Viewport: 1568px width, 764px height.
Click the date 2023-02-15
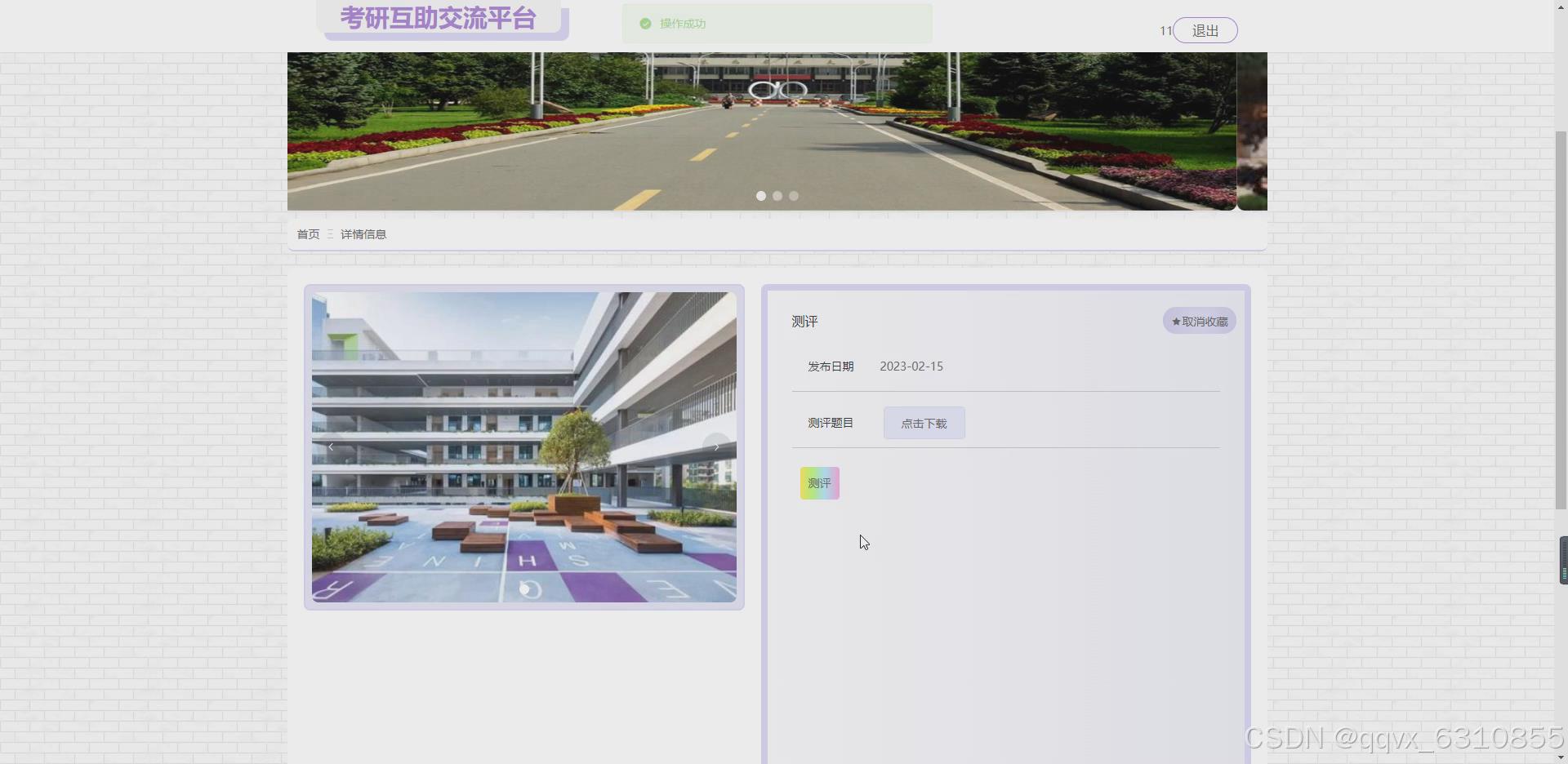[911, 366]
